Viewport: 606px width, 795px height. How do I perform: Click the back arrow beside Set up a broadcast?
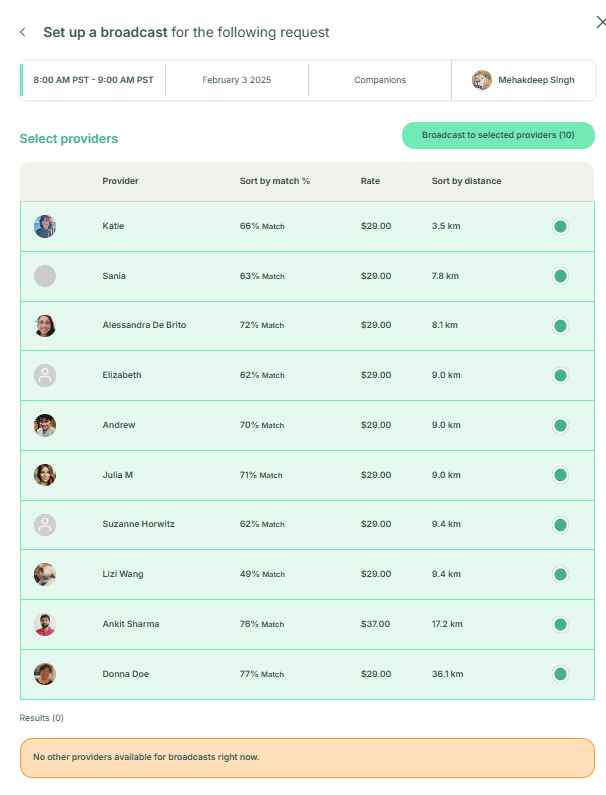tap(23, 32)
